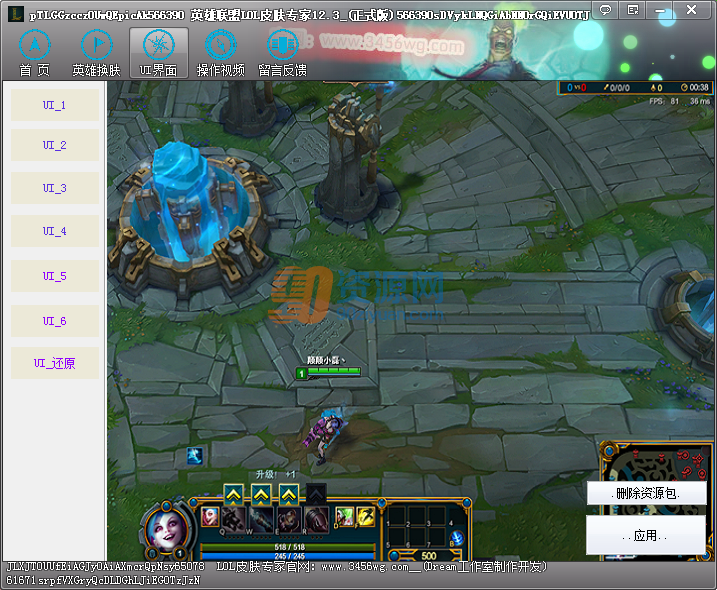The image size is (717, 590).
Task: Click the W ability icon in preview
Action: 261,519
